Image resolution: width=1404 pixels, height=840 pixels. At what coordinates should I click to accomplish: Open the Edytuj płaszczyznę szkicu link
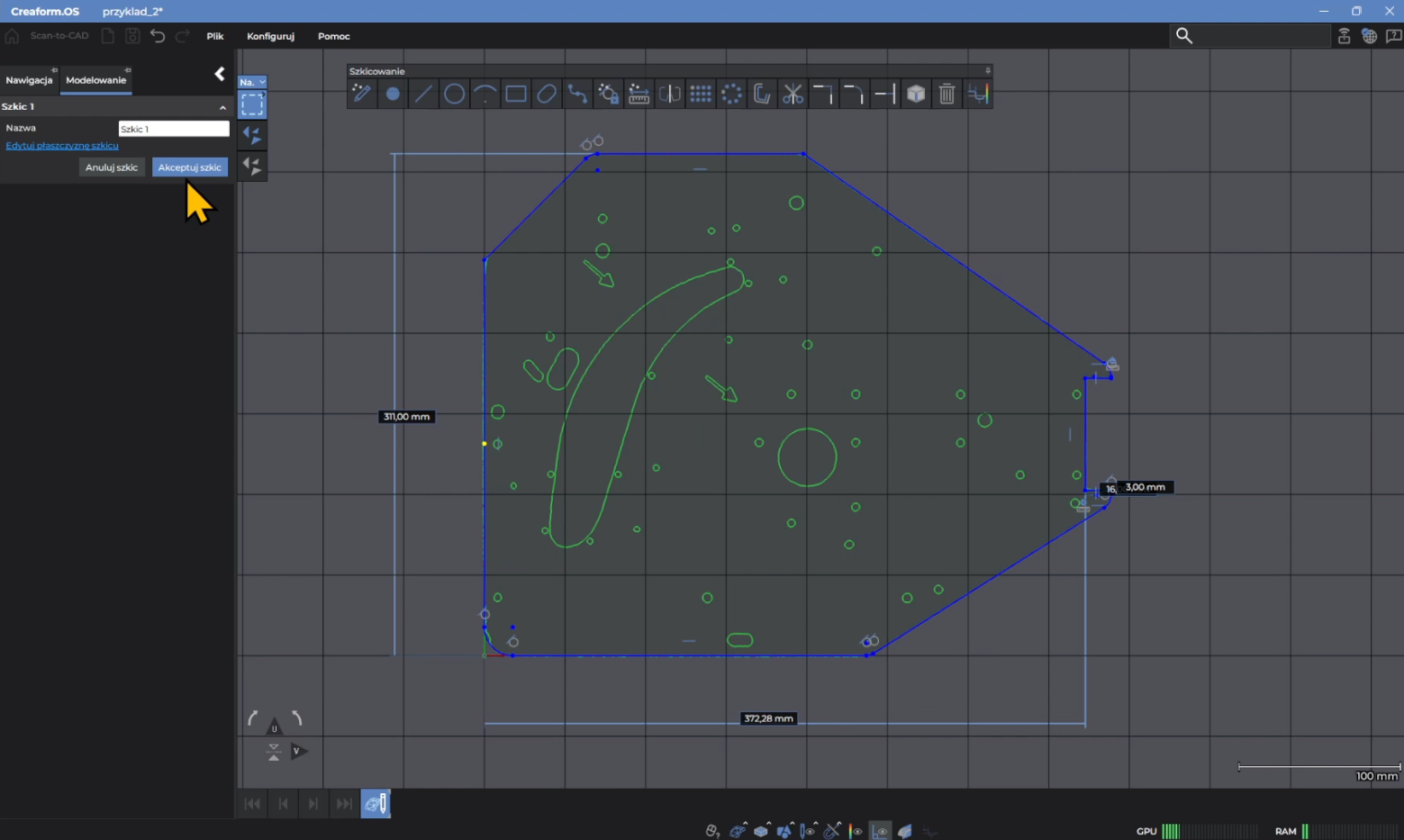coord(62,146)
